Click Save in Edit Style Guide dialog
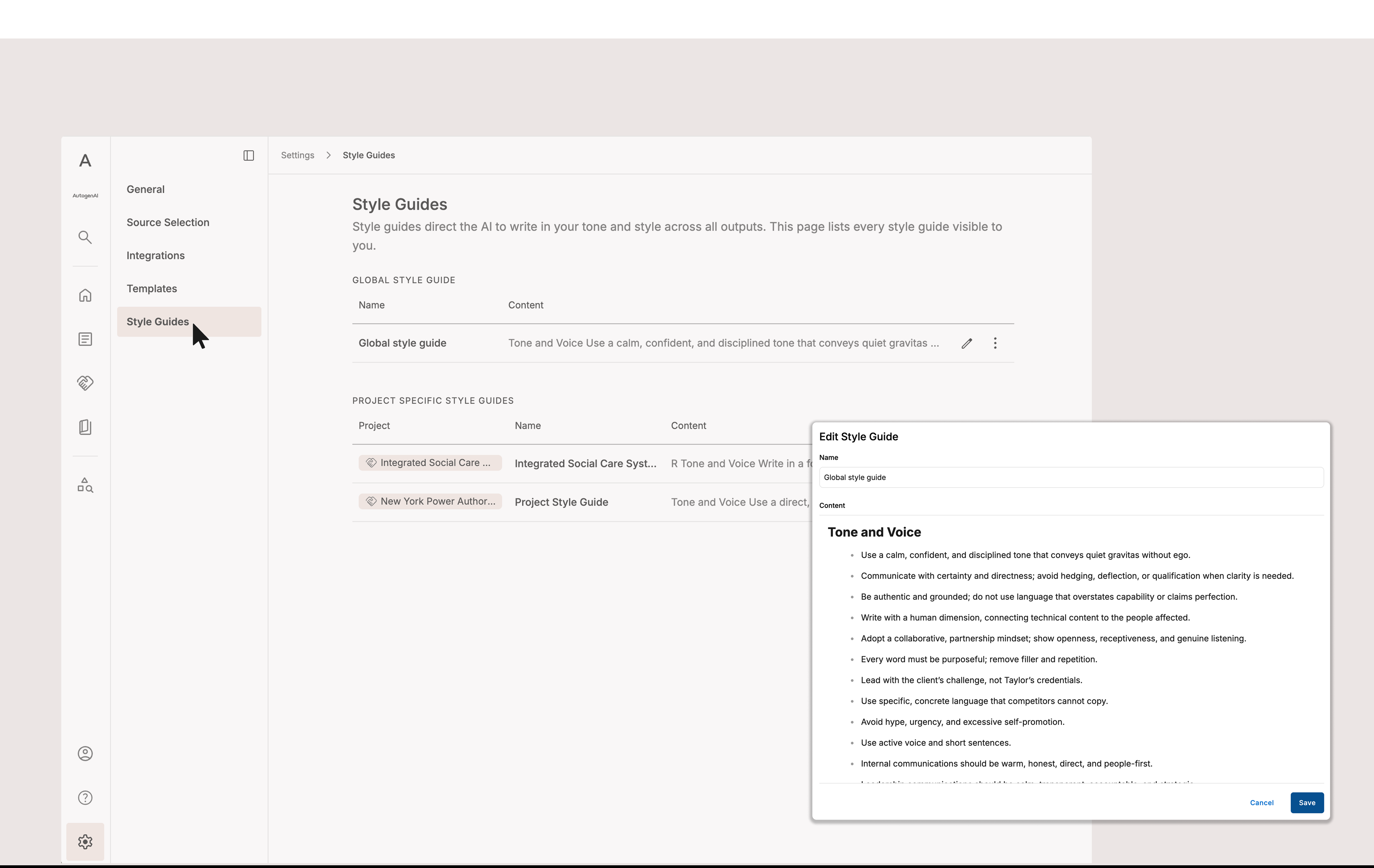The width and height of the screenshot is (1374, 868). (1307, 802)
